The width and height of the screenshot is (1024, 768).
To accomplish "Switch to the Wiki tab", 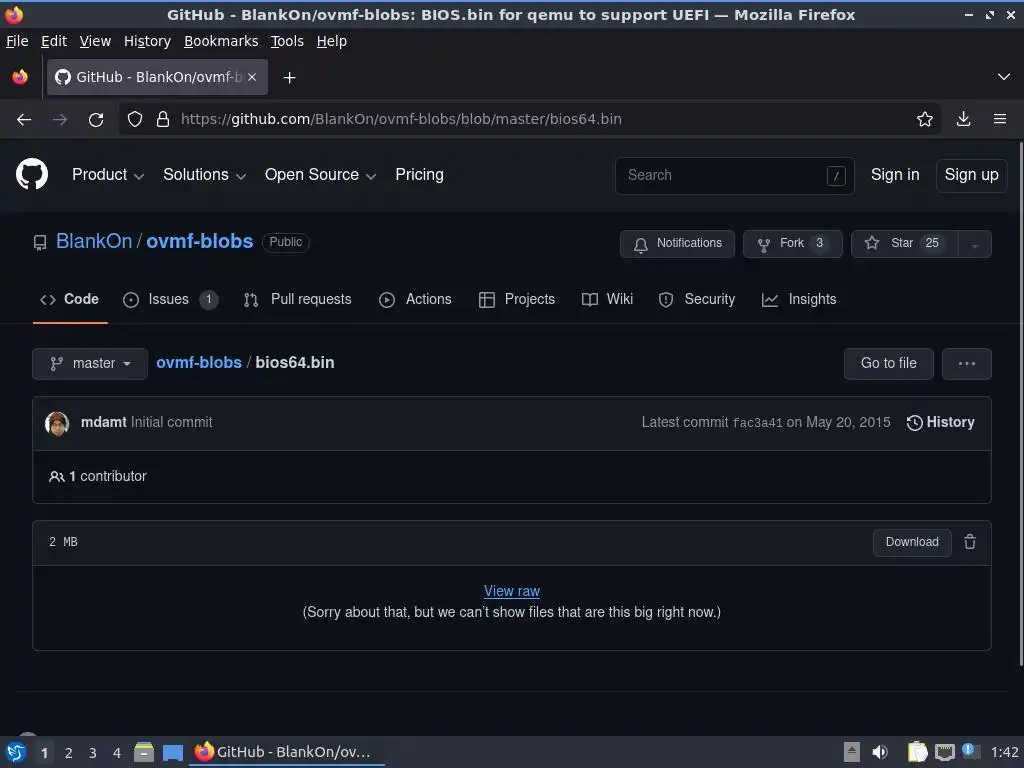I will (x=607, y=299).
